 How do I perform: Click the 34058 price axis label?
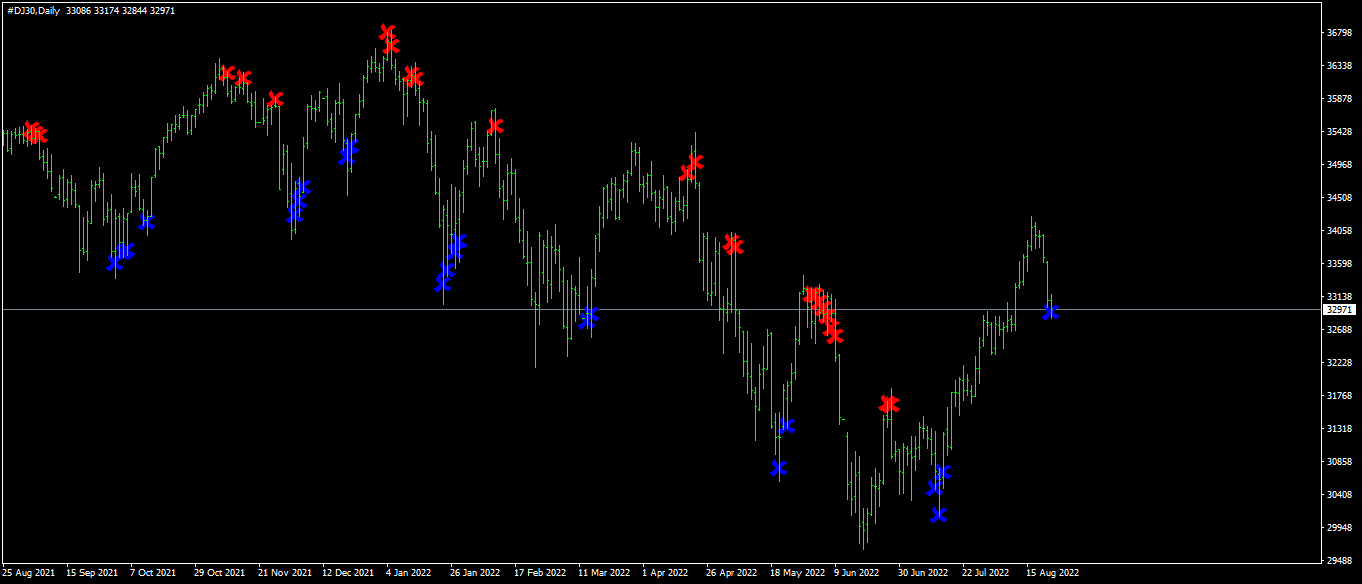coord(1339,231)
